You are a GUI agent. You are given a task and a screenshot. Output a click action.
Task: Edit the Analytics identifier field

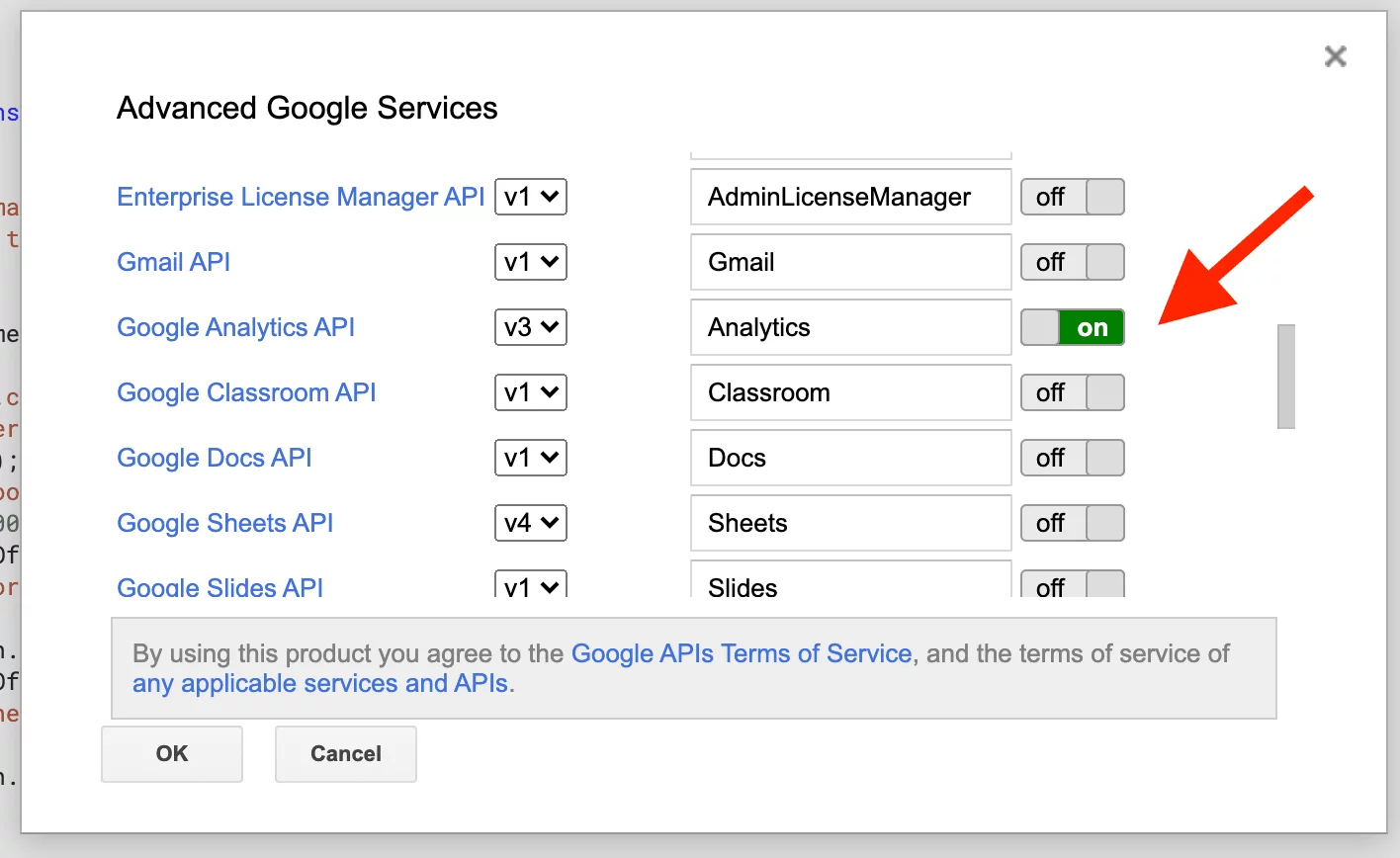[x=851, y=327]
